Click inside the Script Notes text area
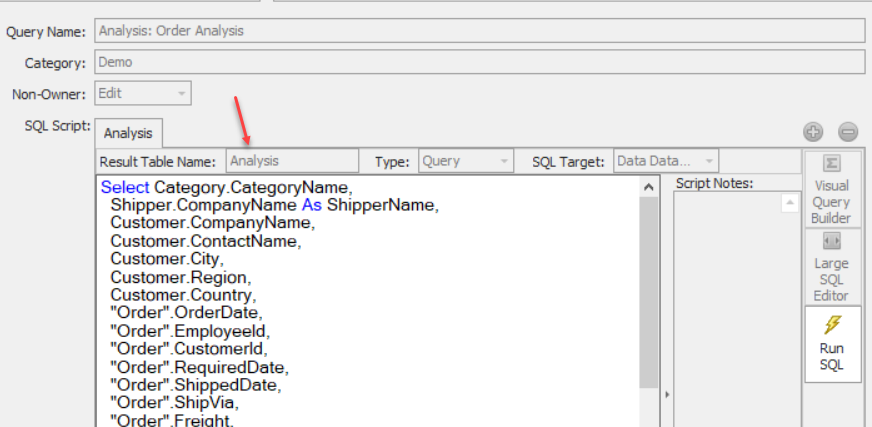 click(x=725, y=300)
